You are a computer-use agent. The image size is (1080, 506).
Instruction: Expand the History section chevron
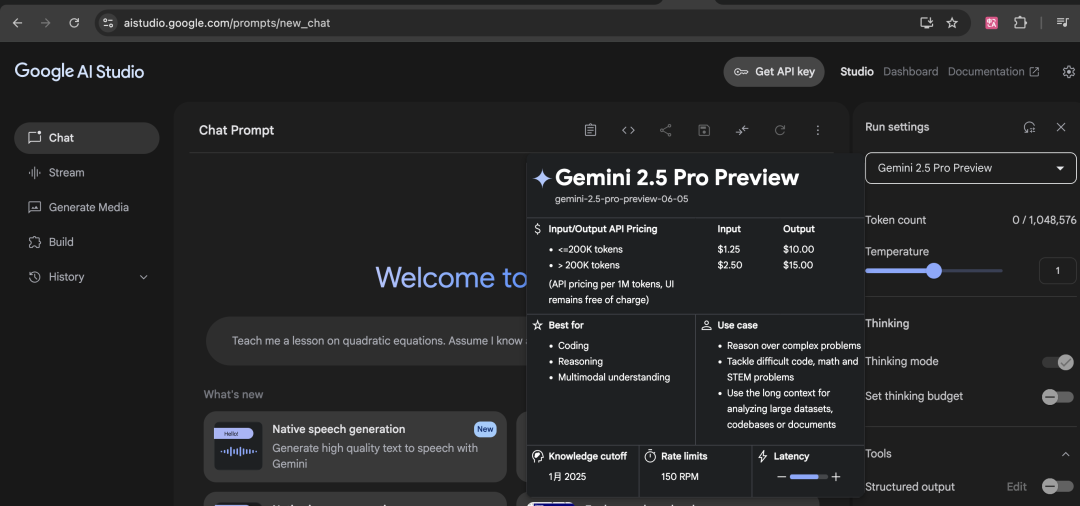point(143,277)
